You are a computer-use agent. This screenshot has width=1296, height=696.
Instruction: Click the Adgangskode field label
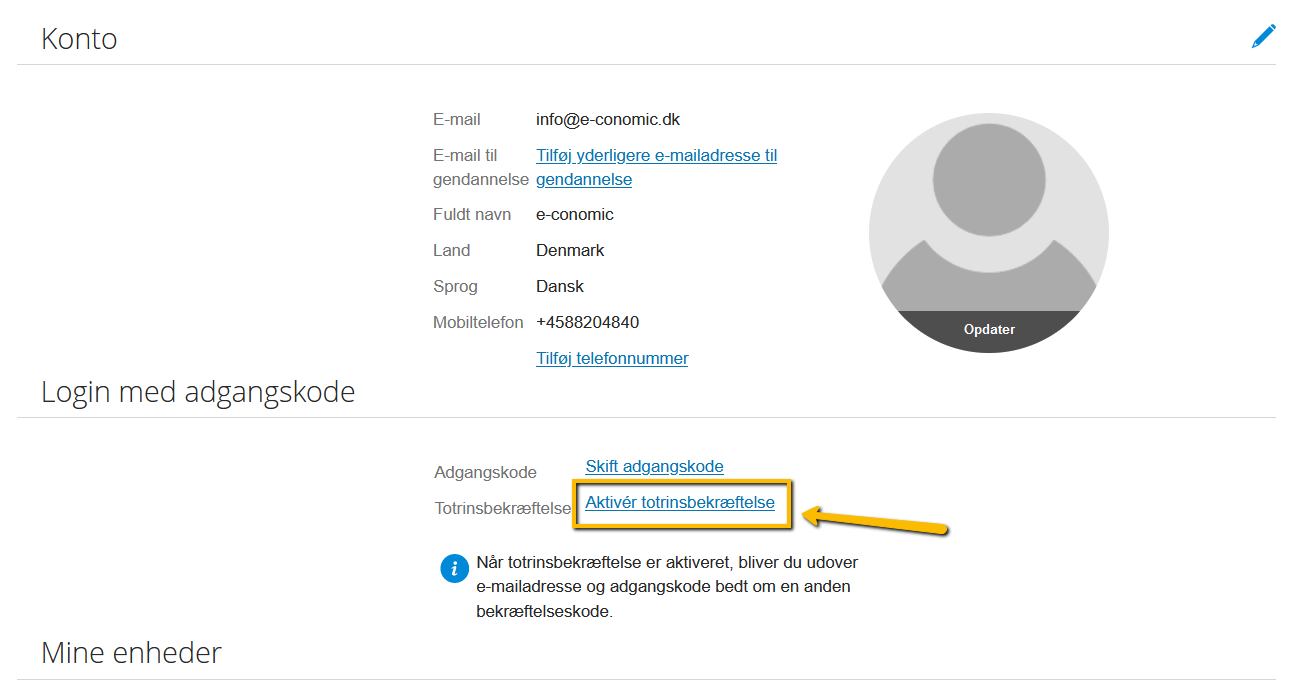pyautogui.click(x=485, y=472)
